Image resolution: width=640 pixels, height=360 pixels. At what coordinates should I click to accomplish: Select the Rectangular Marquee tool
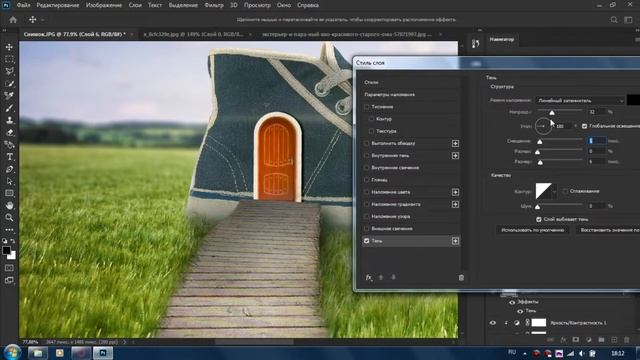pos(9,59)
